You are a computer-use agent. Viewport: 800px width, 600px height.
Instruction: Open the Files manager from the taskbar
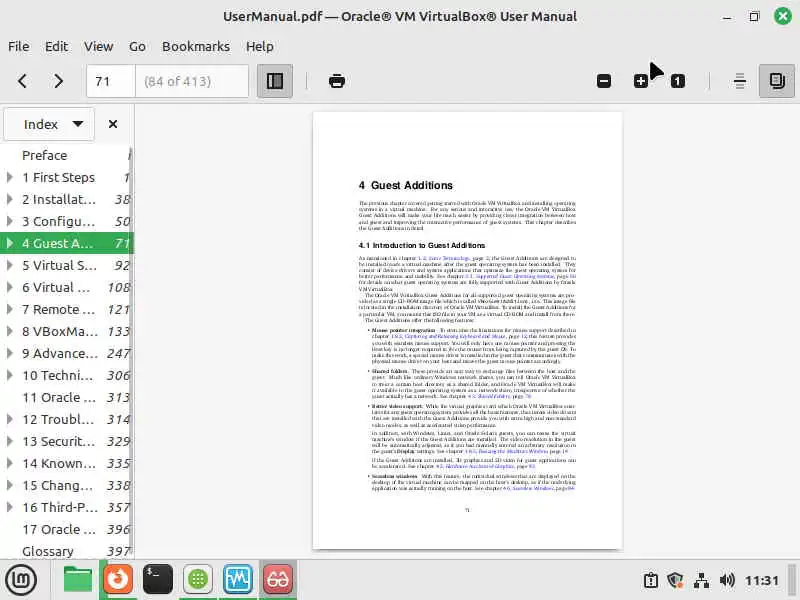point(78,580)
